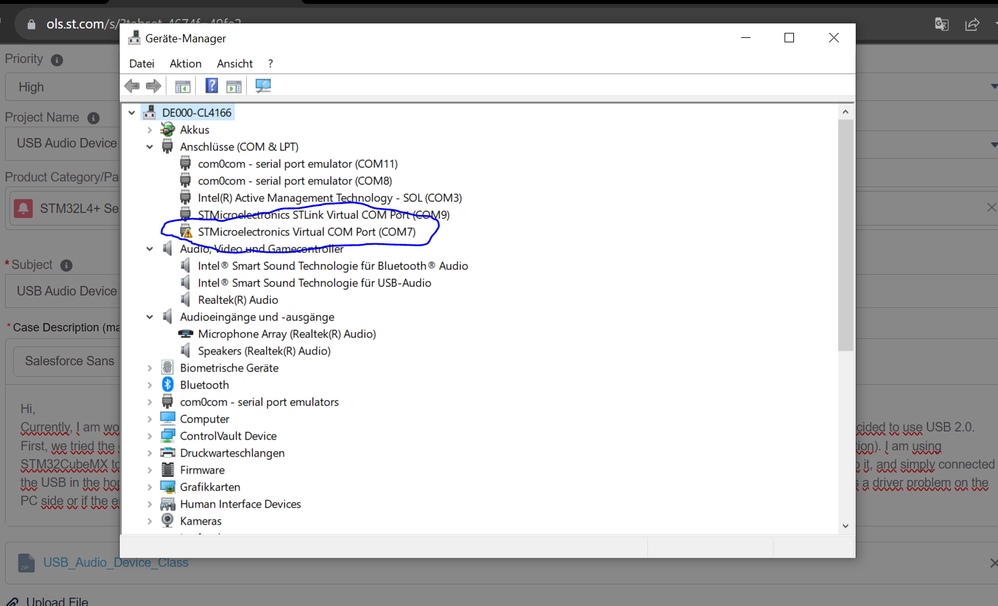Select Intel(R) Active Management Technology - SOL (COM3)
The height and width of the screenshot is (606, 998).
coord(330,198)
